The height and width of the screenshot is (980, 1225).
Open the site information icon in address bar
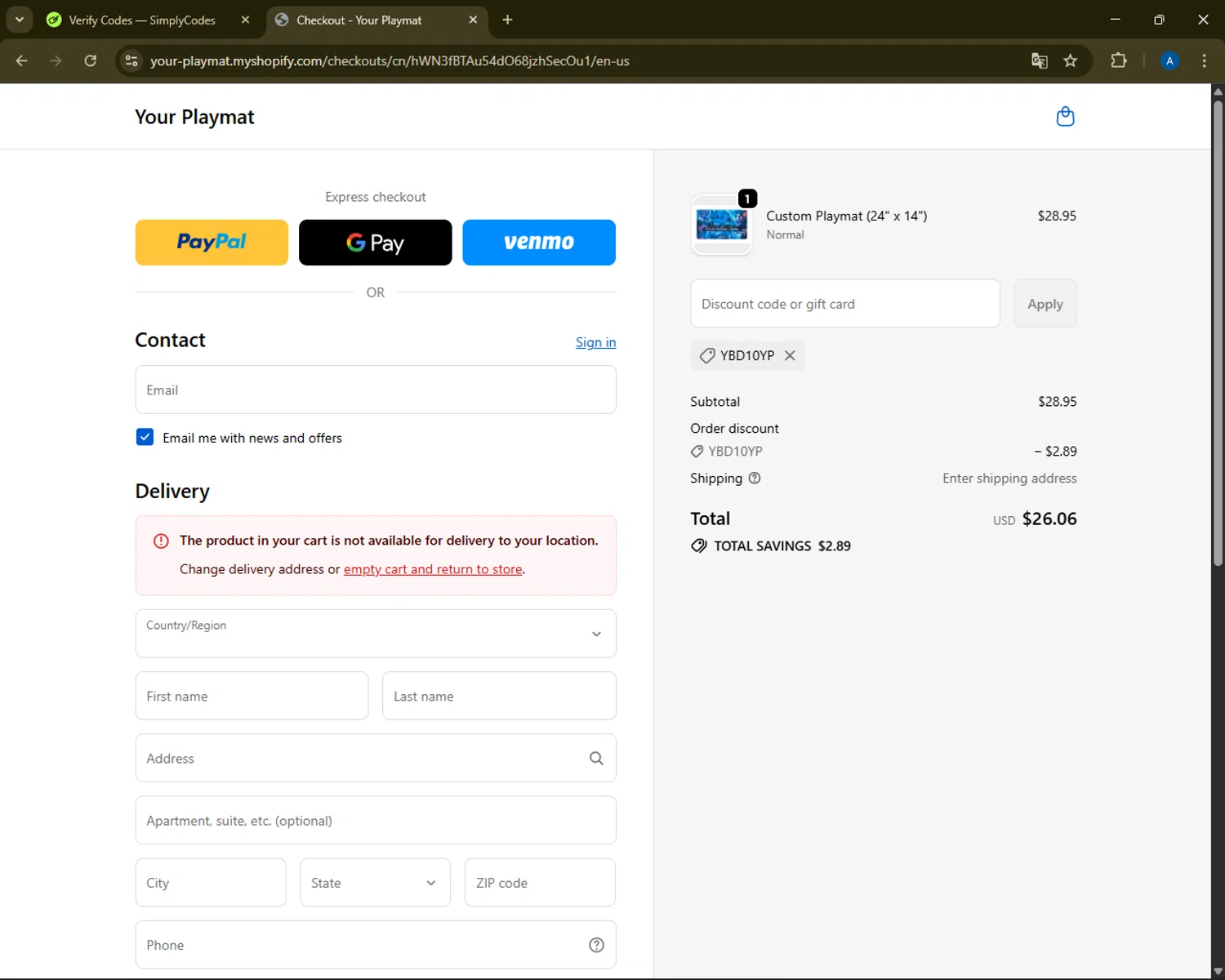131,60
